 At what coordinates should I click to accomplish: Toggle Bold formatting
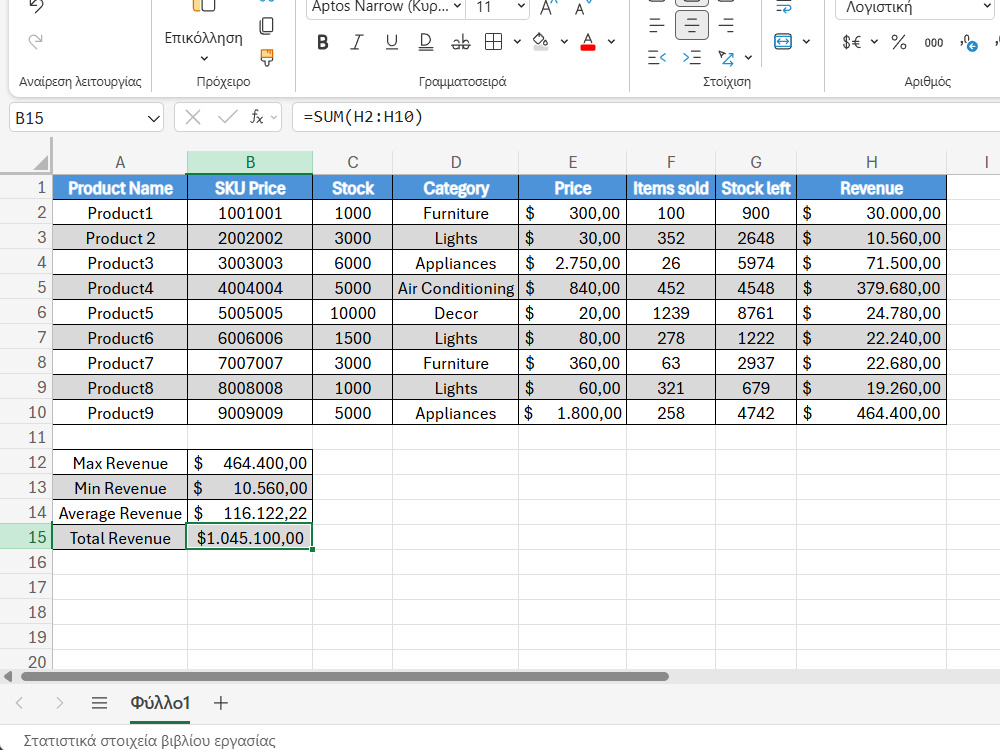click(x=323, y=42)
